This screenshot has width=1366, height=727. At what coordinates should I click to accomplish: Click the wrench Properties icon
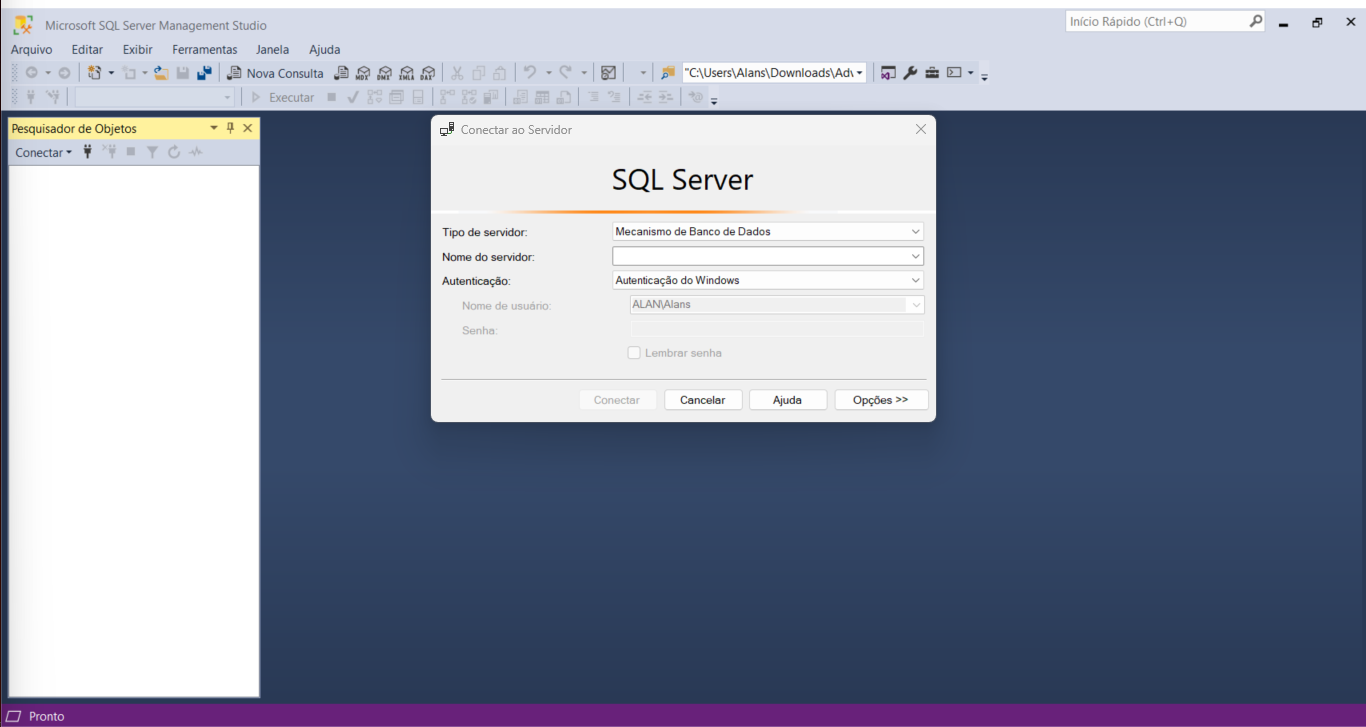(910, 73)
